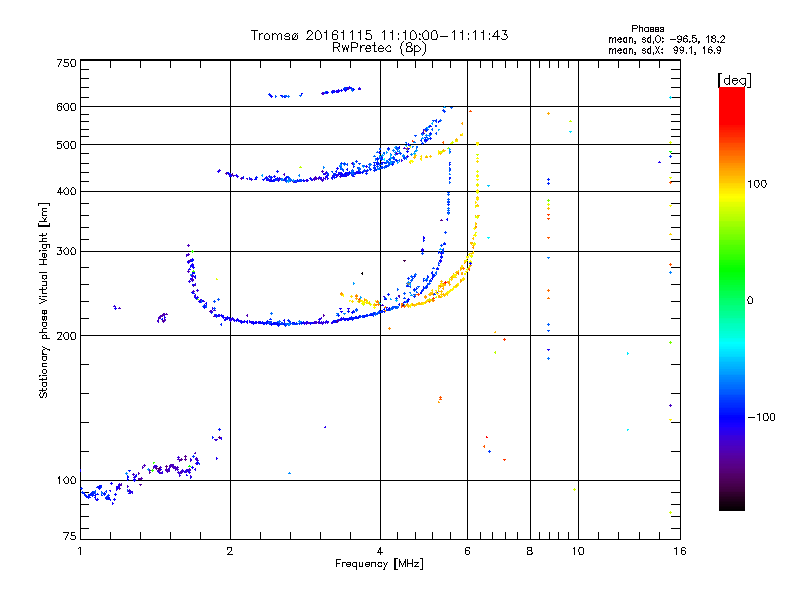The width and height of the screenshot is (800, 600).
Task: Click the y-axis '600' tick label
Action: [x=66, y=107]
